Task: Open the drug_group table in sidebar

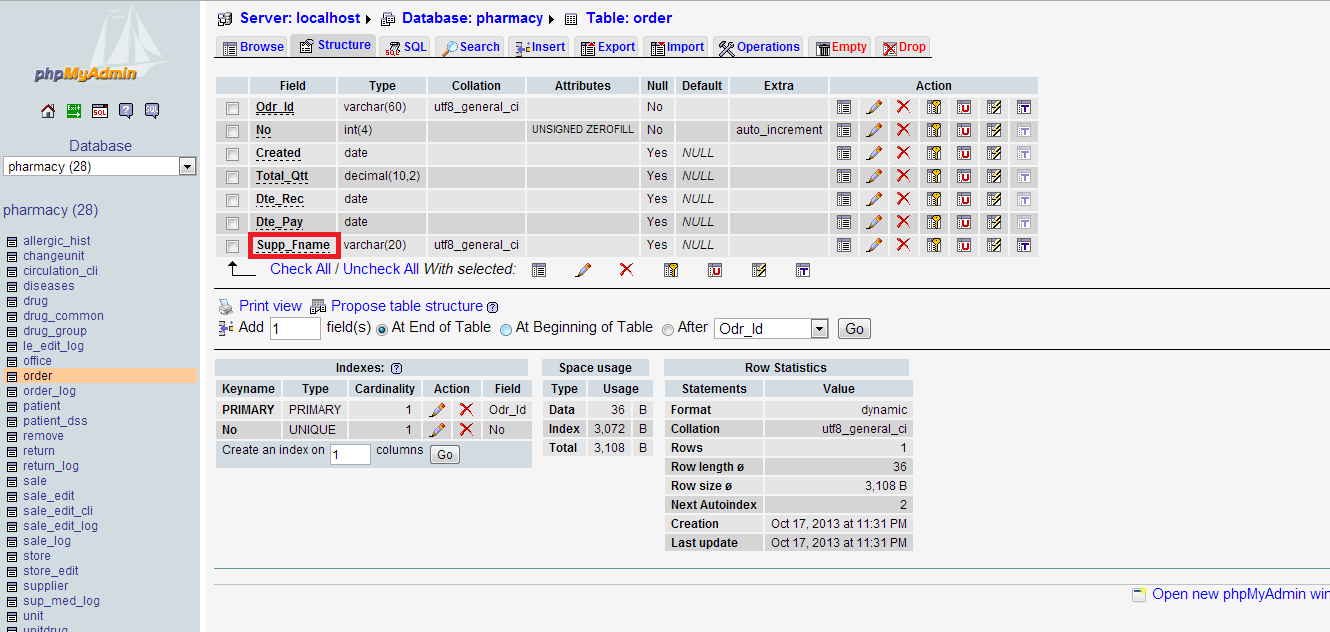Action: point(55,331)
